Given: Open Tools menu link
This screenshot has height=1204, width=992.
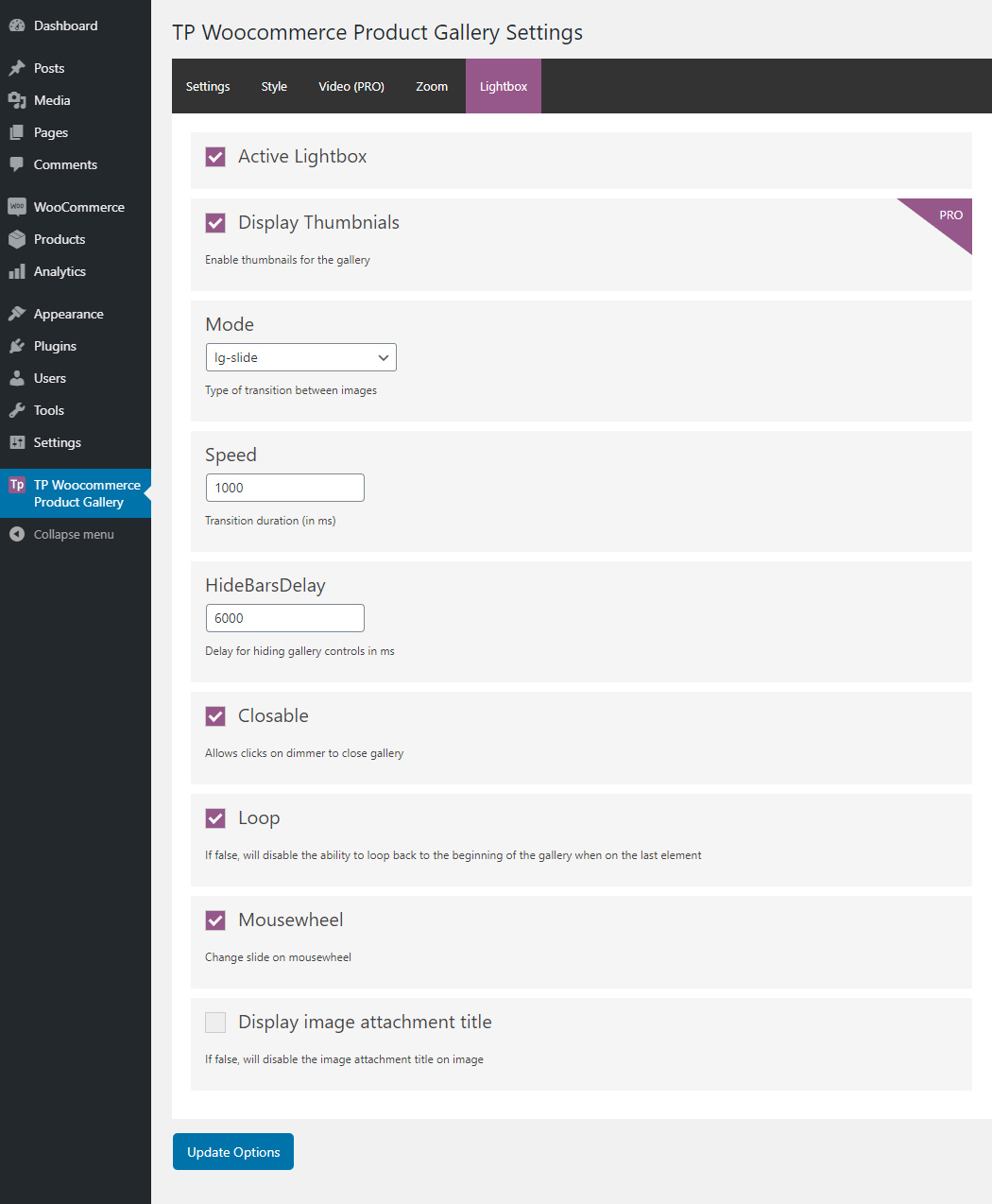Looking at the screenshot, I should click(x=49, y=410).
